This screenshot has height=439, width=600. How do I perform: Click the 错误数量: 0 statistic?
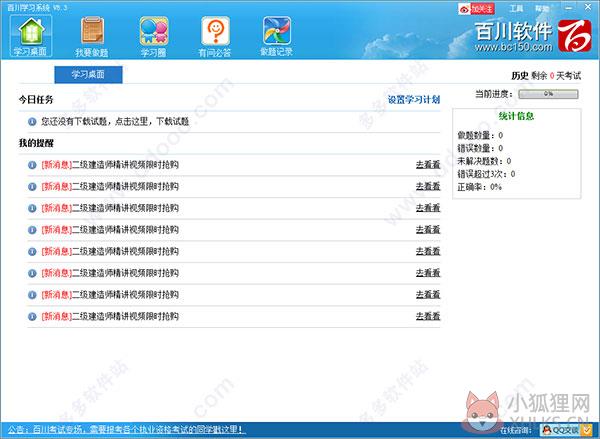pyautogui.click(x=480, y=148)
